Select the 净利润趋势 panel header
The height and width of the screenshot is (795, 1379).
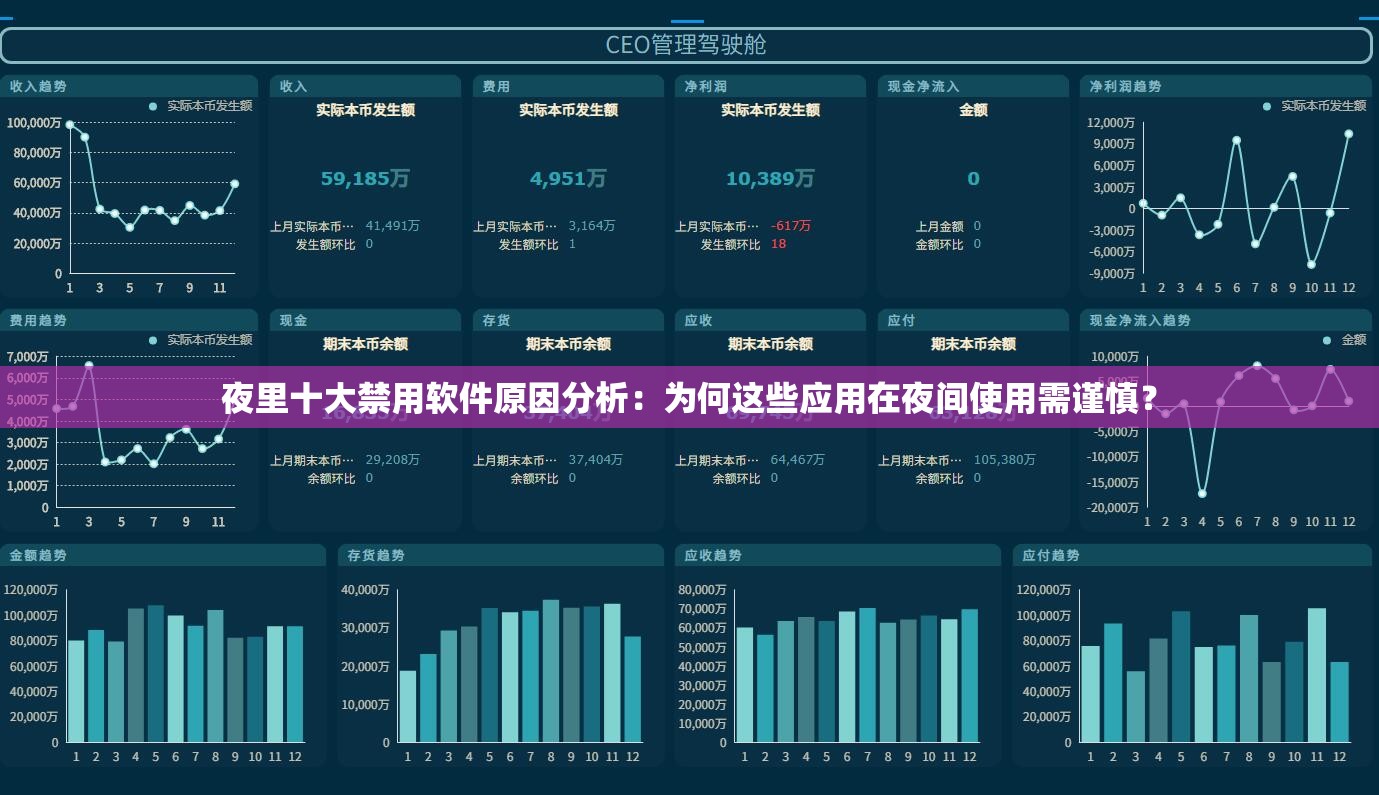(x=1225, y=86)
